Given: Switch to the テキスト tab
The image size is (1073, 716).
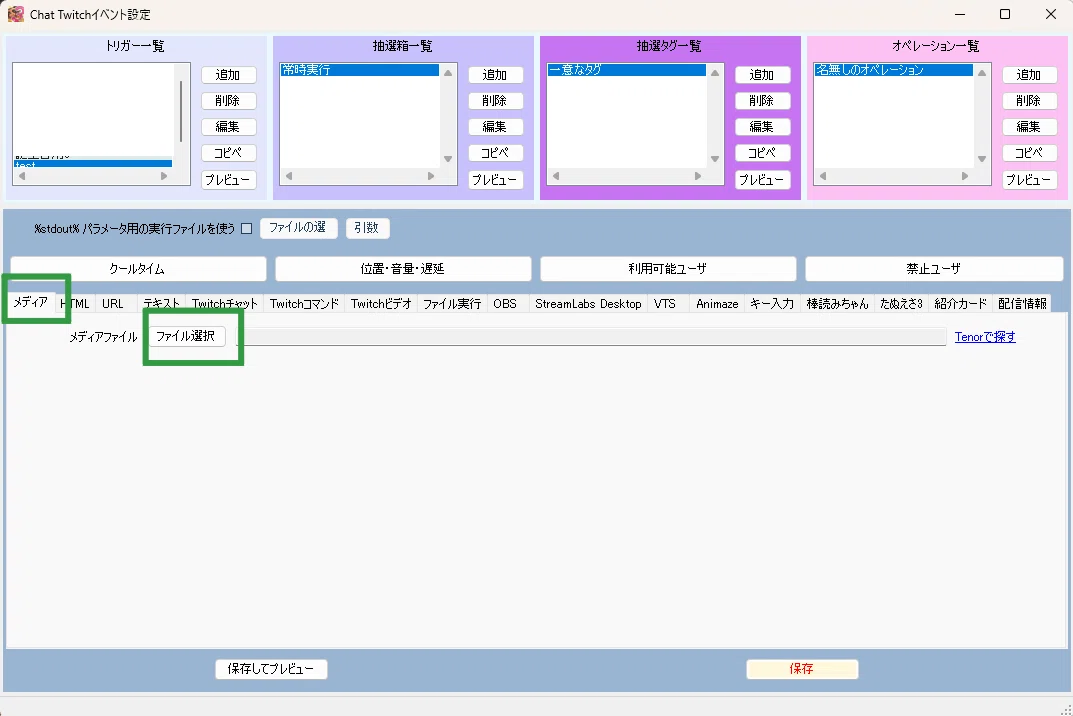Looking at the screenshot, I should click(x=161, y=303).
